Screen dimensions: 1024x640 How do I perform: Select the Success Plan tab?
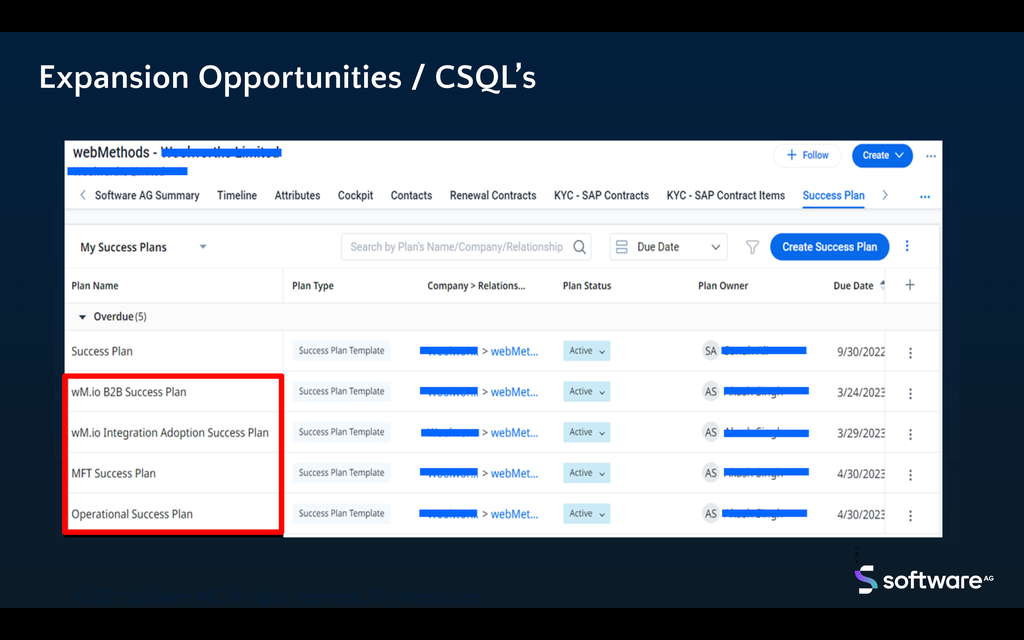pyautogui.click(x=833, y=195)
